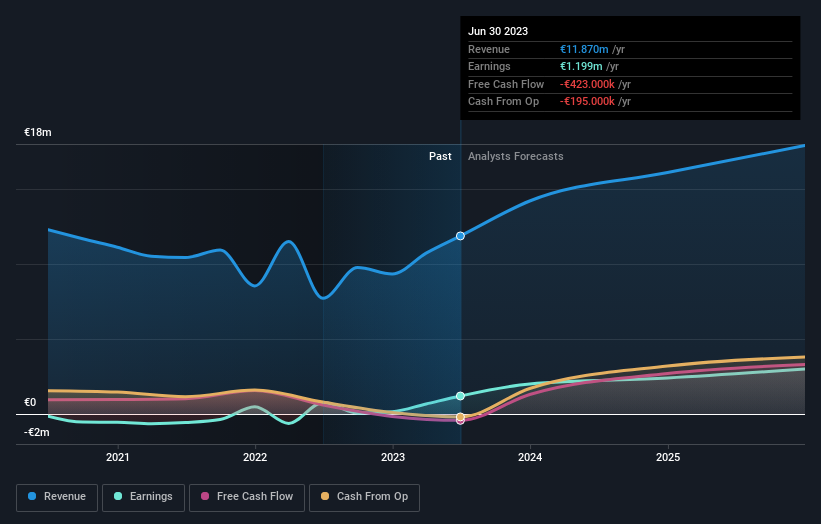
Task: Click the teal Earnings legend dot
Action: (118, 496)
